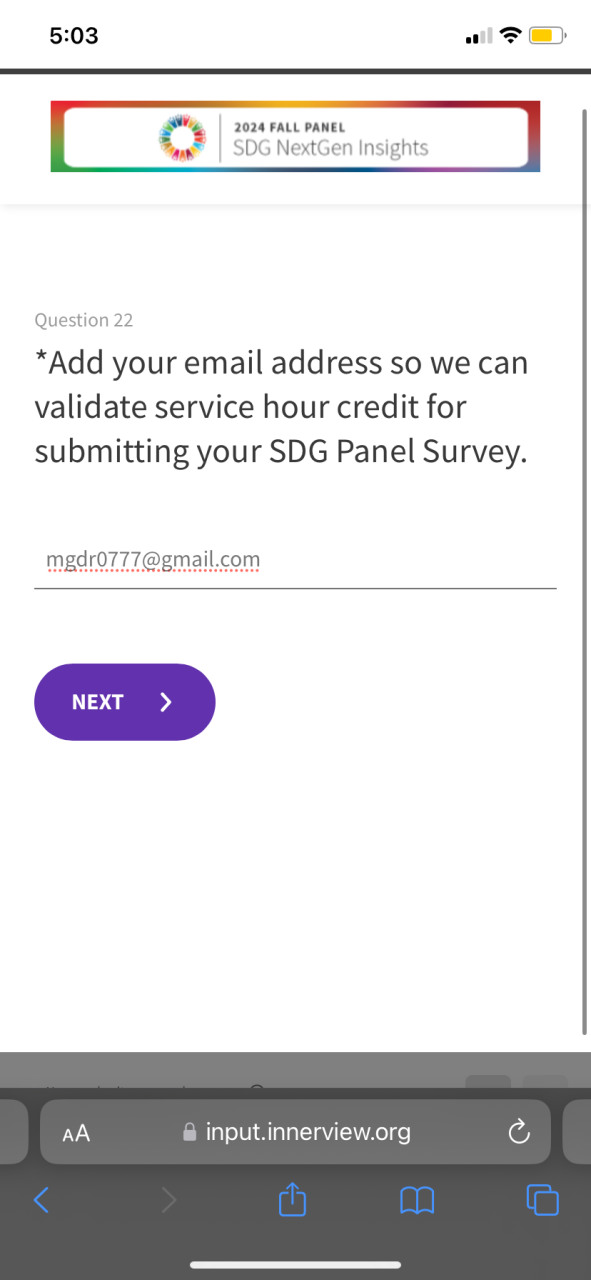The height and width of the screenshot is (1280, 591).
Task: Open the Safari bookmarks book icon
Action: point(417,1200)
